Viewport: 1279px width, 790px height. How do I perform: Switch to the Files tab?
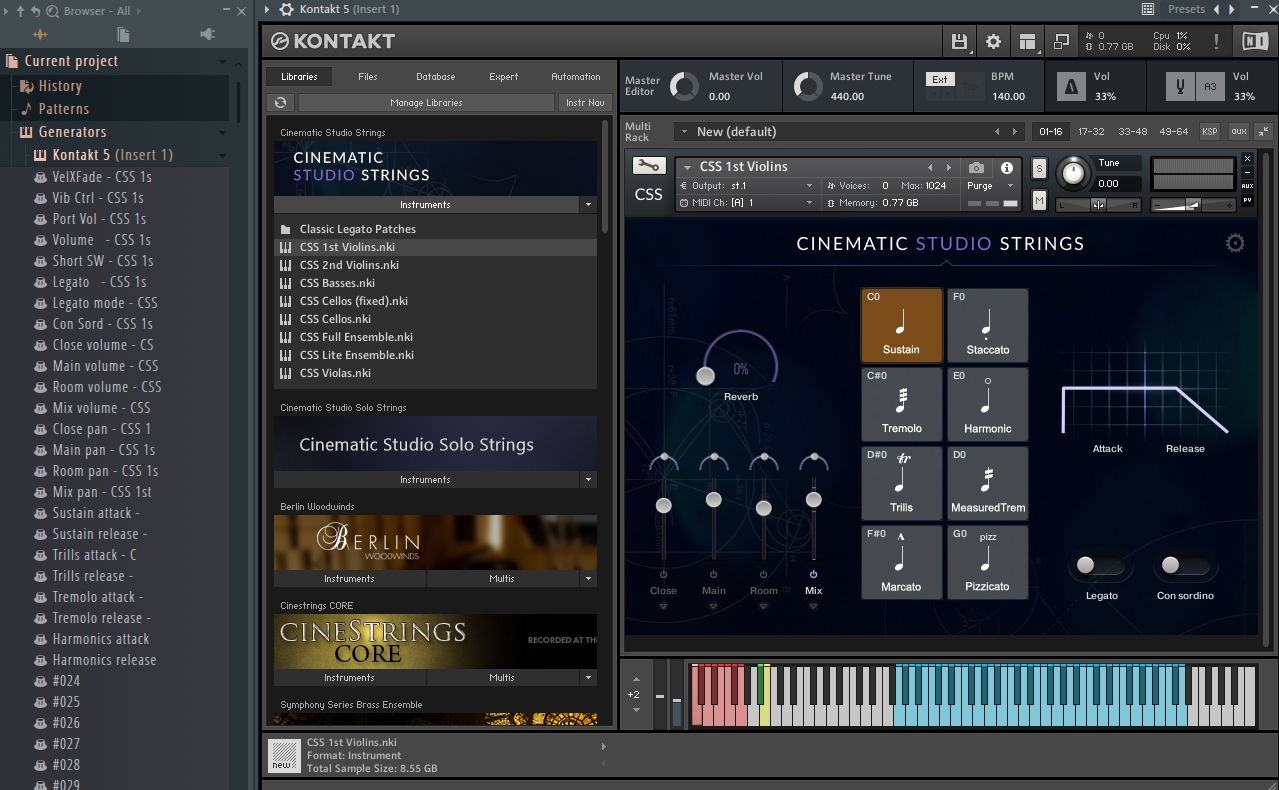[x=368, y=76]
